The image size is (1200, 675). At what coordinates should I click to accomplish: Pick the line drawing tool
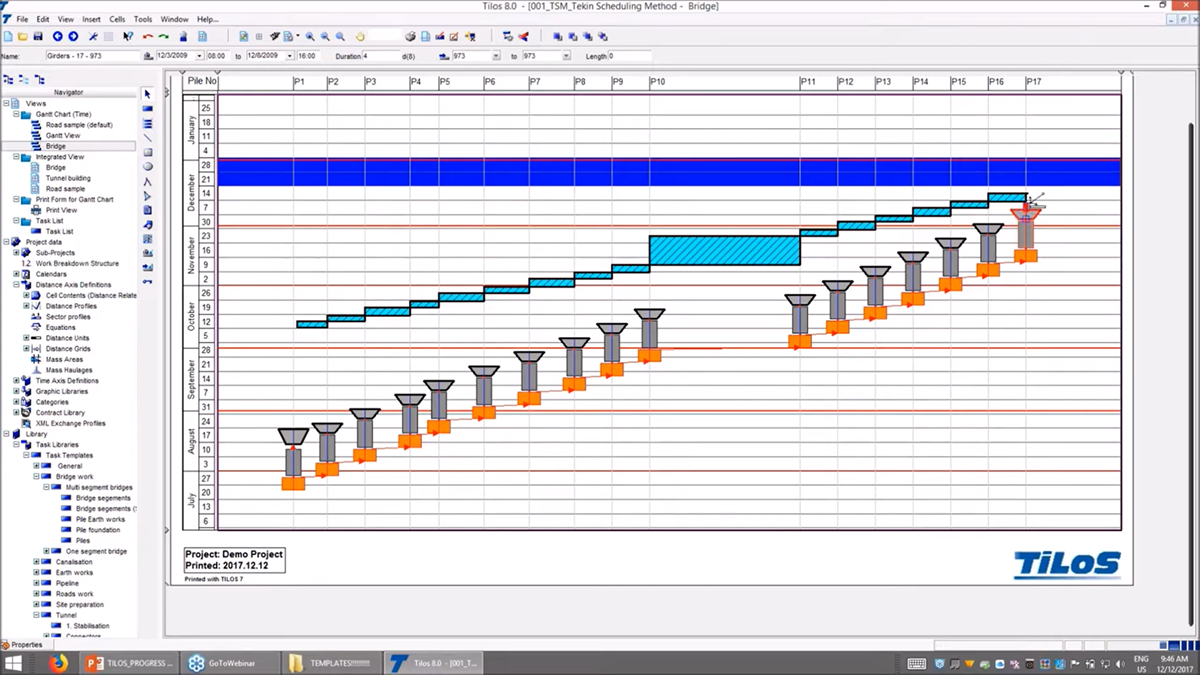[x=148, y=138]
